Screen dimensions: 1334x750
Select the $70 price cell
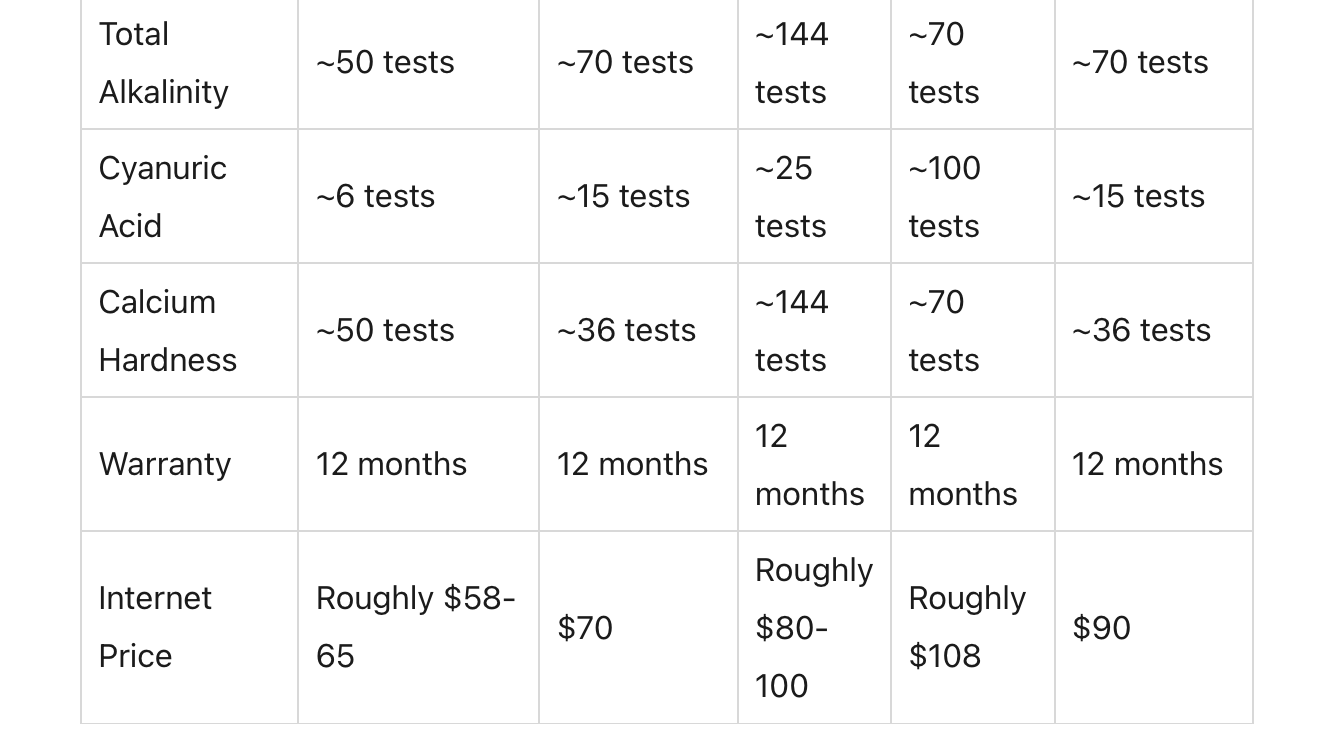638,627
